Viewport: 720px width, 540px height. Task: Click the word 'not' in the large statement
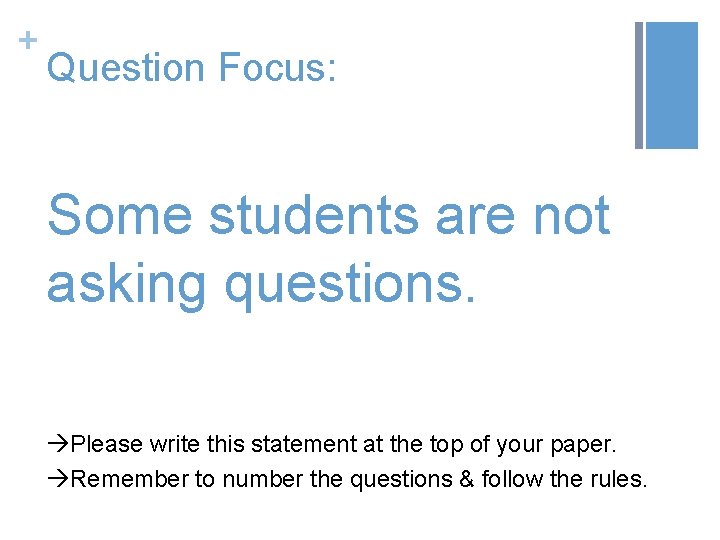570,215
